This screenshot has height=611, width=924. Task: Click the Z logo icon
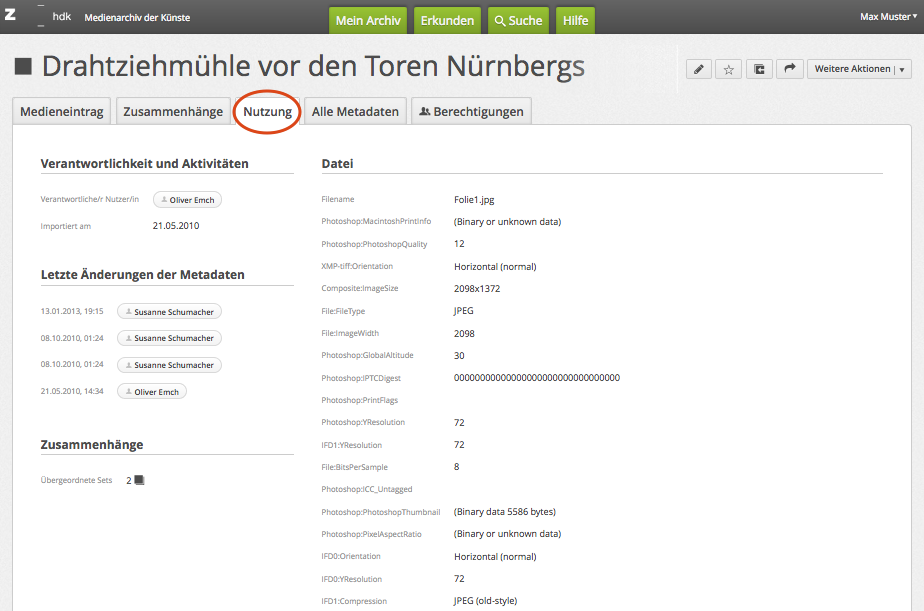(x=10, y=17)
